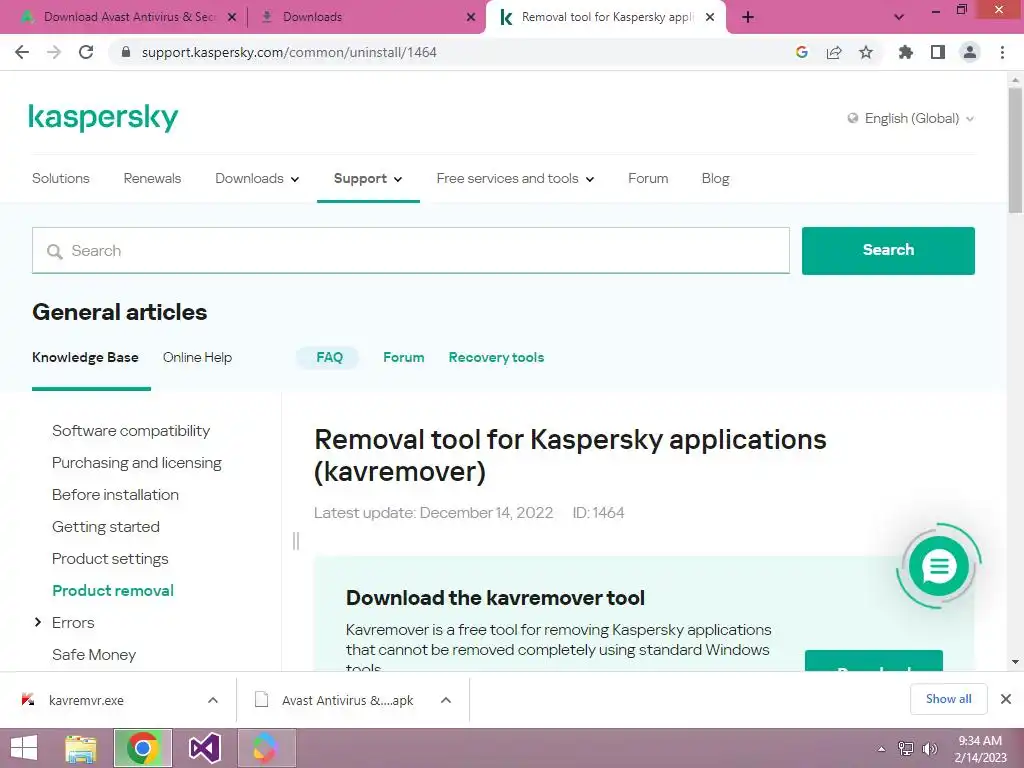Open Chrome three-dot menu

(1002, 52)
